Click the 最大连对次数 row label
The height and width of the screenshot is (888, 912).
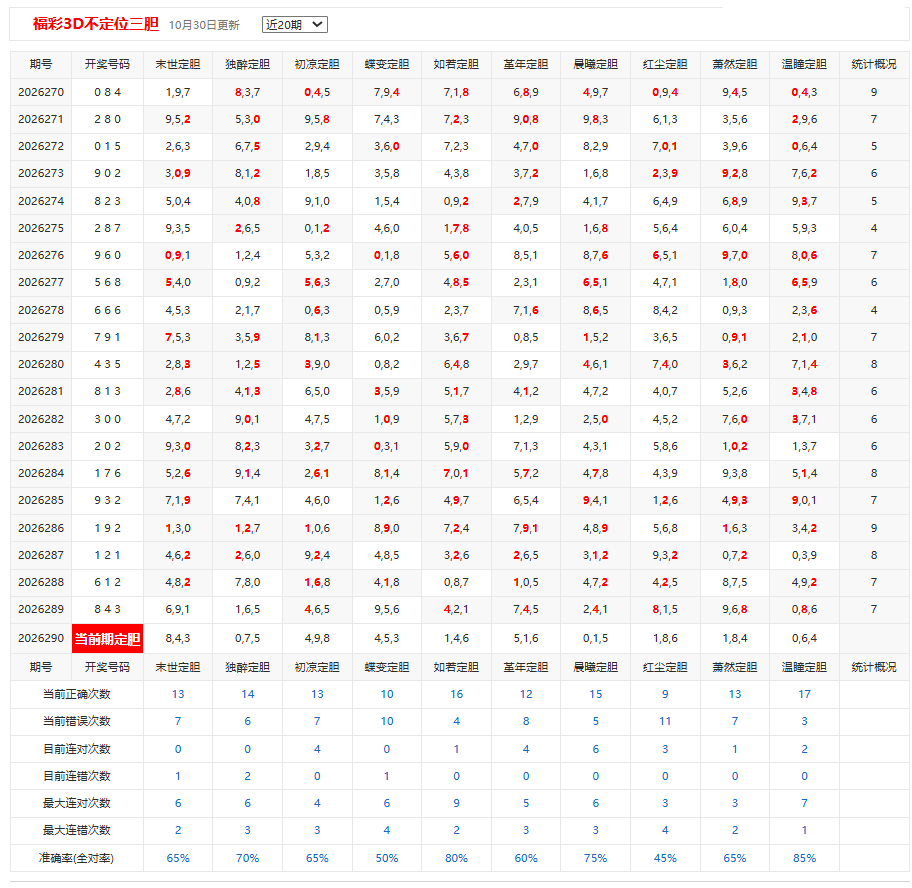coord(77,803)
